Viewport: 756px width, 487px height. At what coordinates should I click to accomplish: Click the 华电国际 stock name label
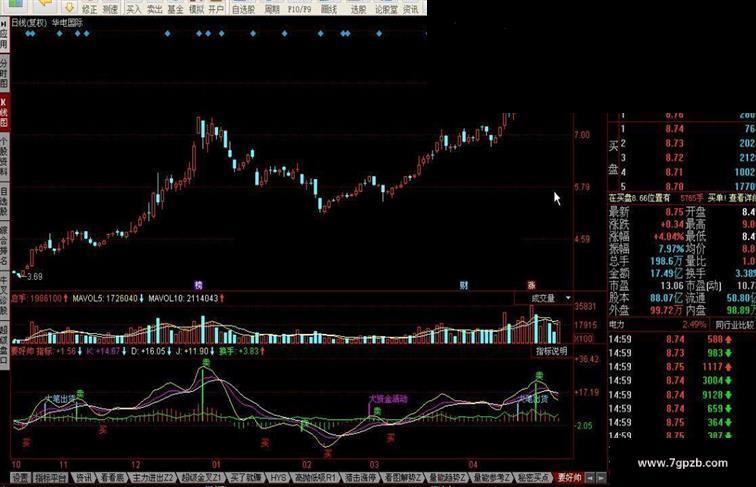68,22
